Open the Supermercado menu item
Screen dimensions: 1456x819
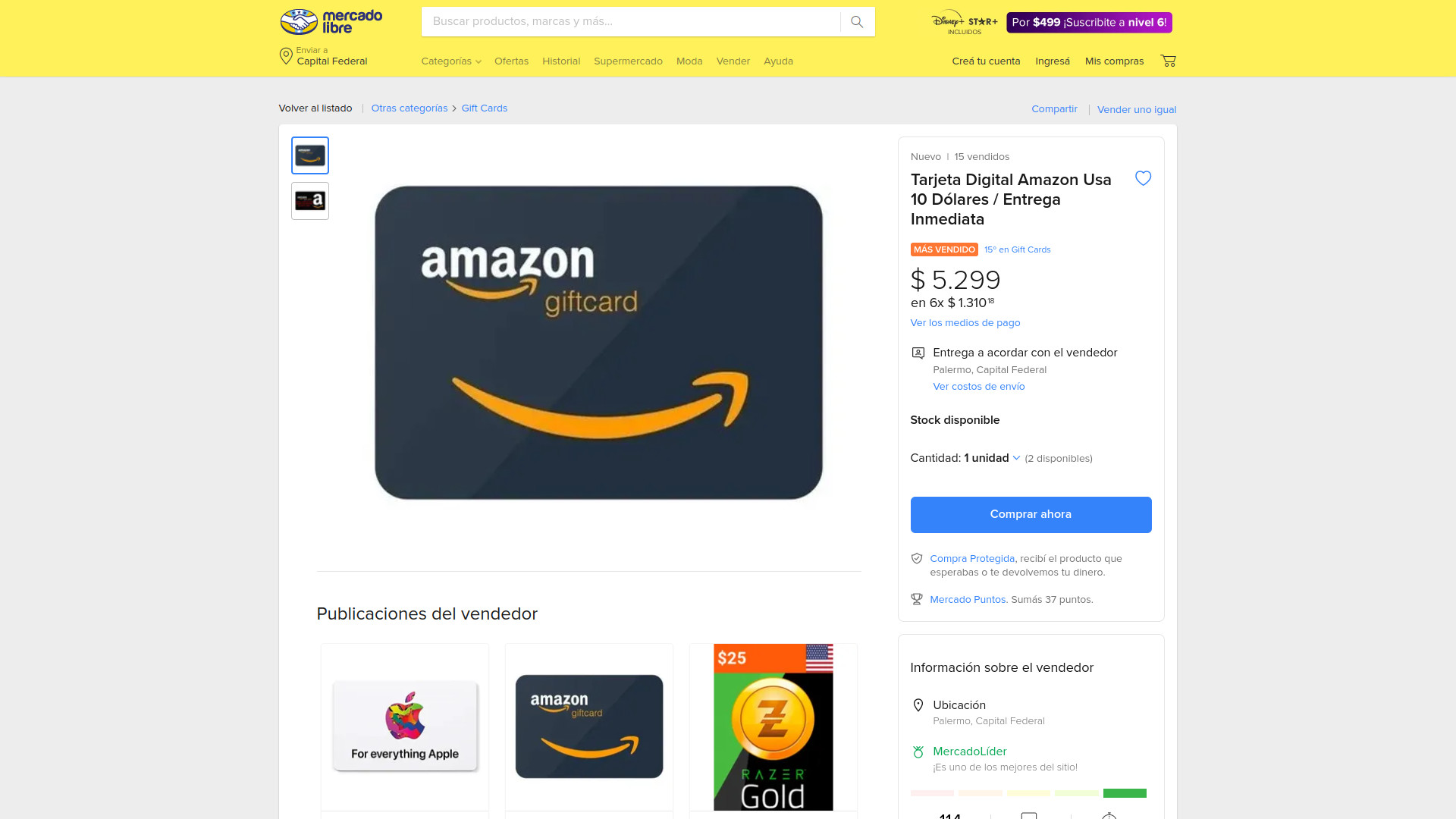[628, 61]
